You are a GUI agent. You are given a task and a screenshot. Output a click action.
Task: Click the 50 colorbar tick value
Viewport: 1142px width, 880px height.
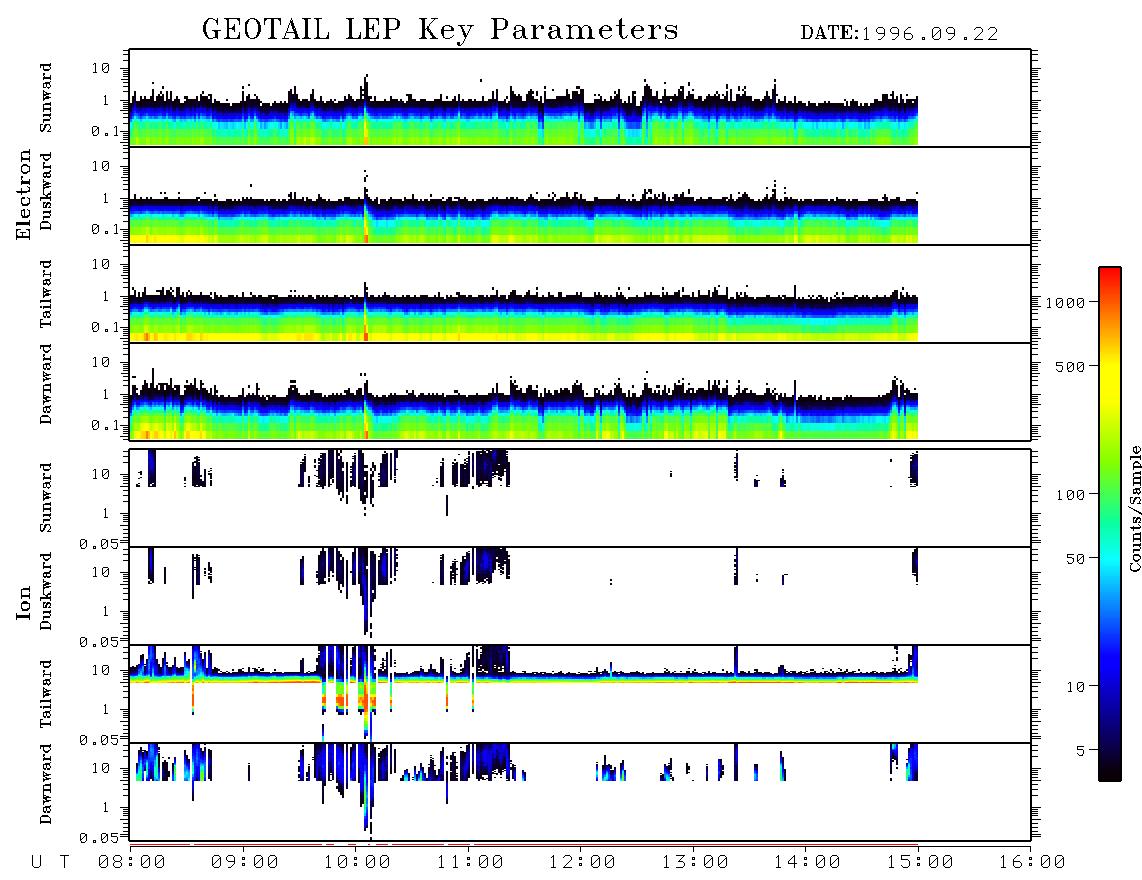coord(1075,559)
